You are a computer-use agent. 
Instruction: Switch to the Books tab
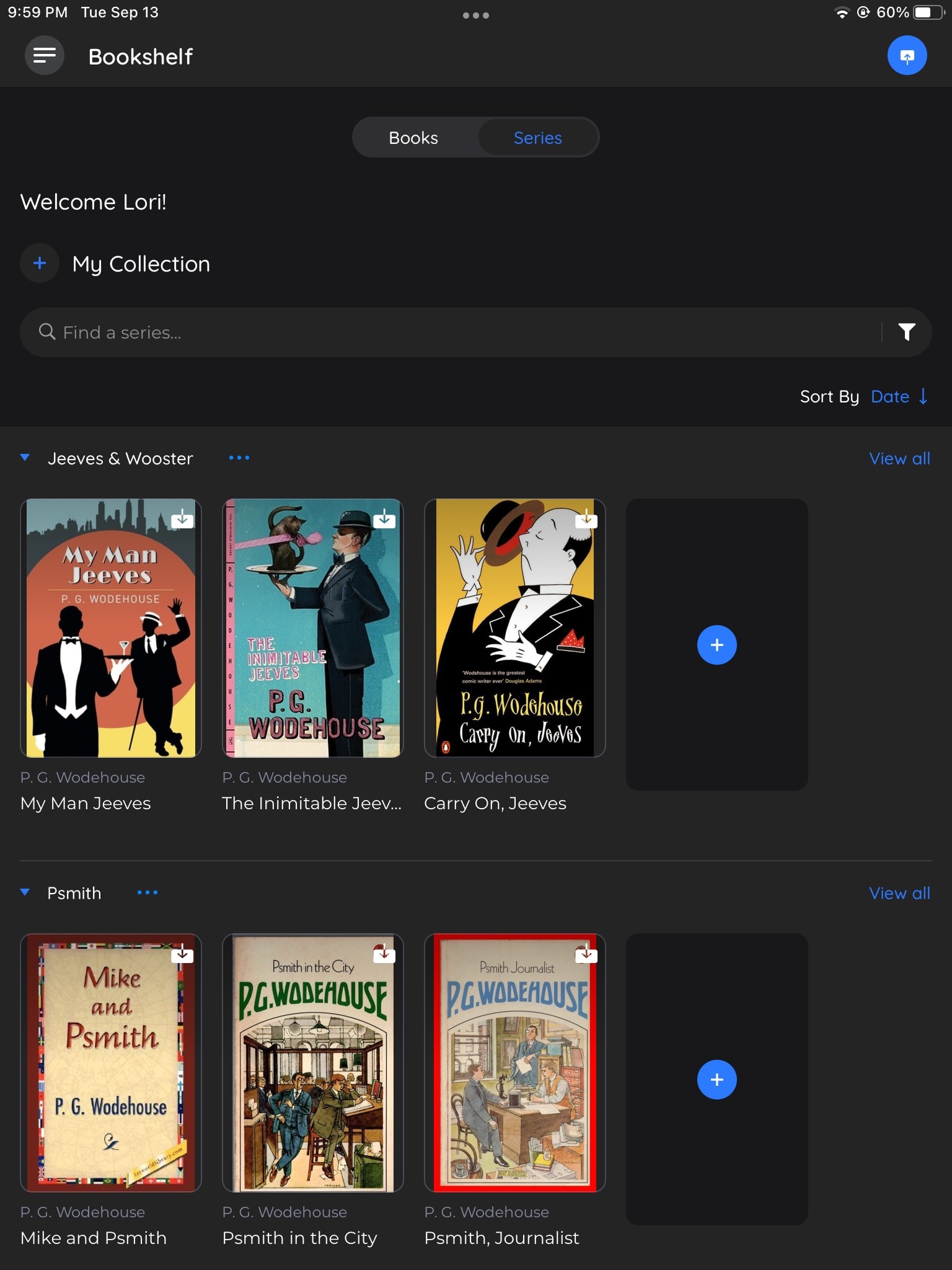point(413,138)
